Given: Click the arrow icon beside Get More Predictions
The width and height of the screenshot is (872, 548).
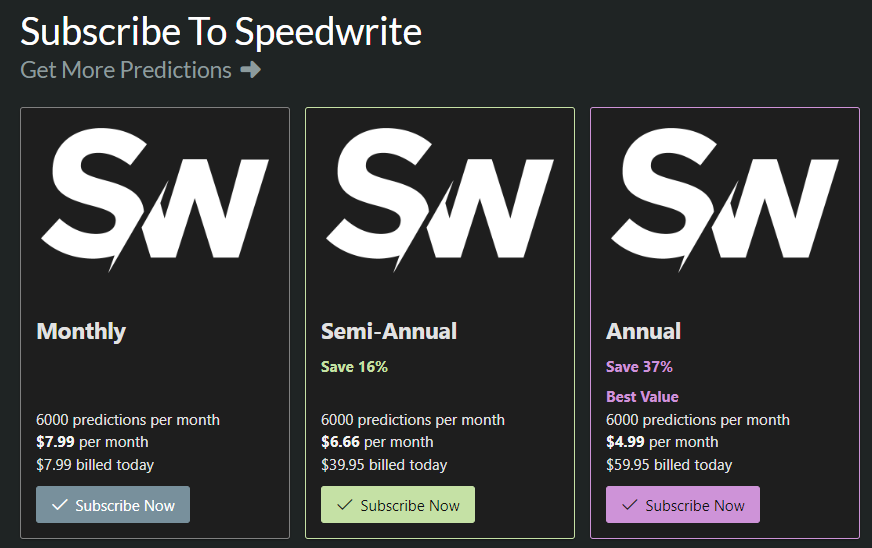Looking at the screenshot, I should click(x=250, y=70).
